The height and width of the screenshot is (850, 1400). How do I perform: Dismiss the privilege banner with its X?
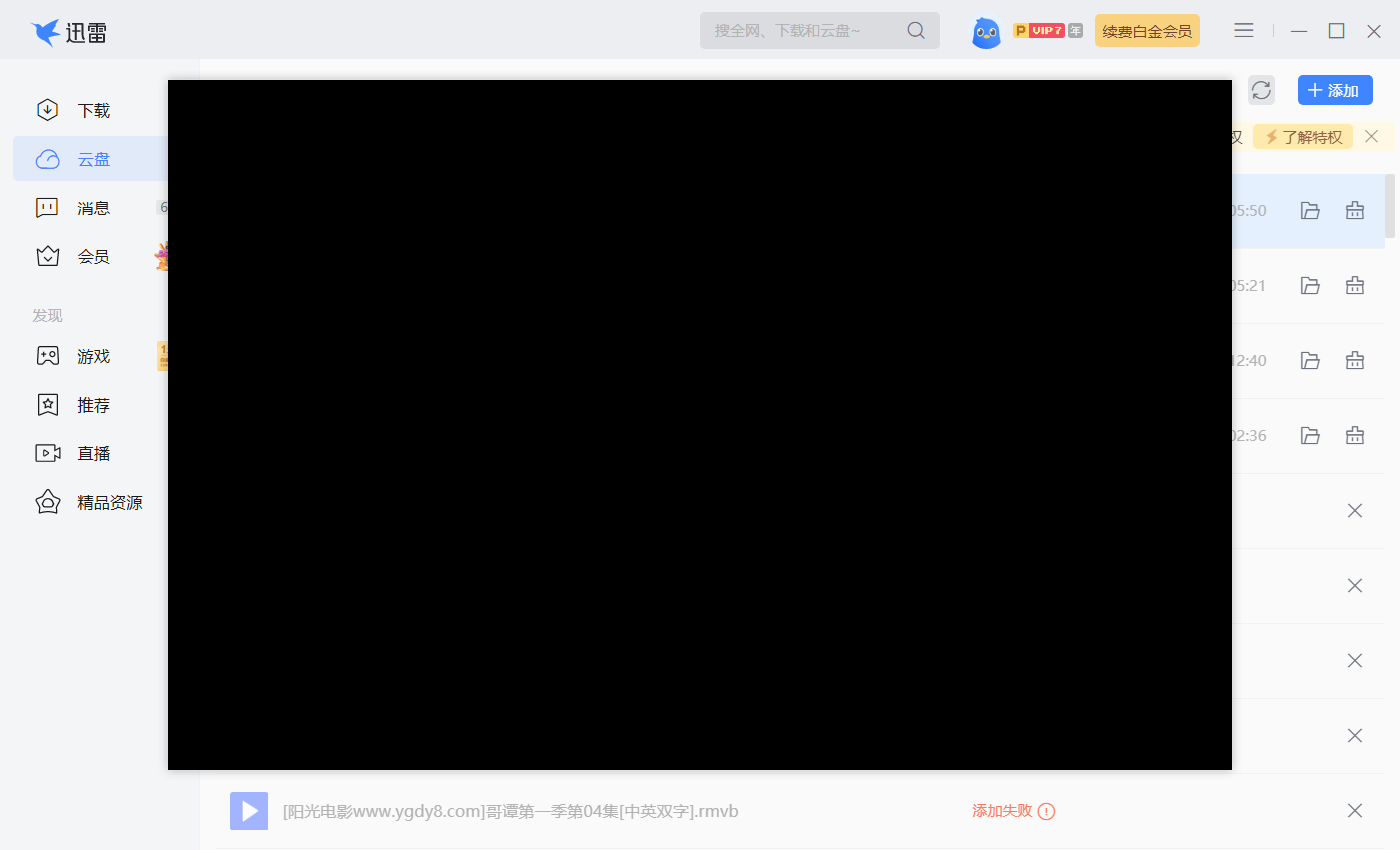[1371, 136]
